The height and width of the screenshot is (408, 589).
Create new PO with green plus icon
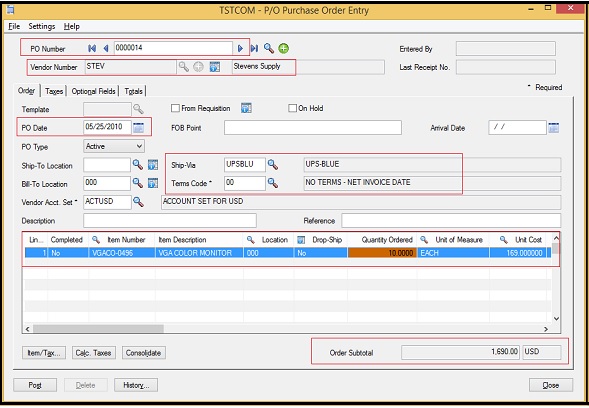284,48
